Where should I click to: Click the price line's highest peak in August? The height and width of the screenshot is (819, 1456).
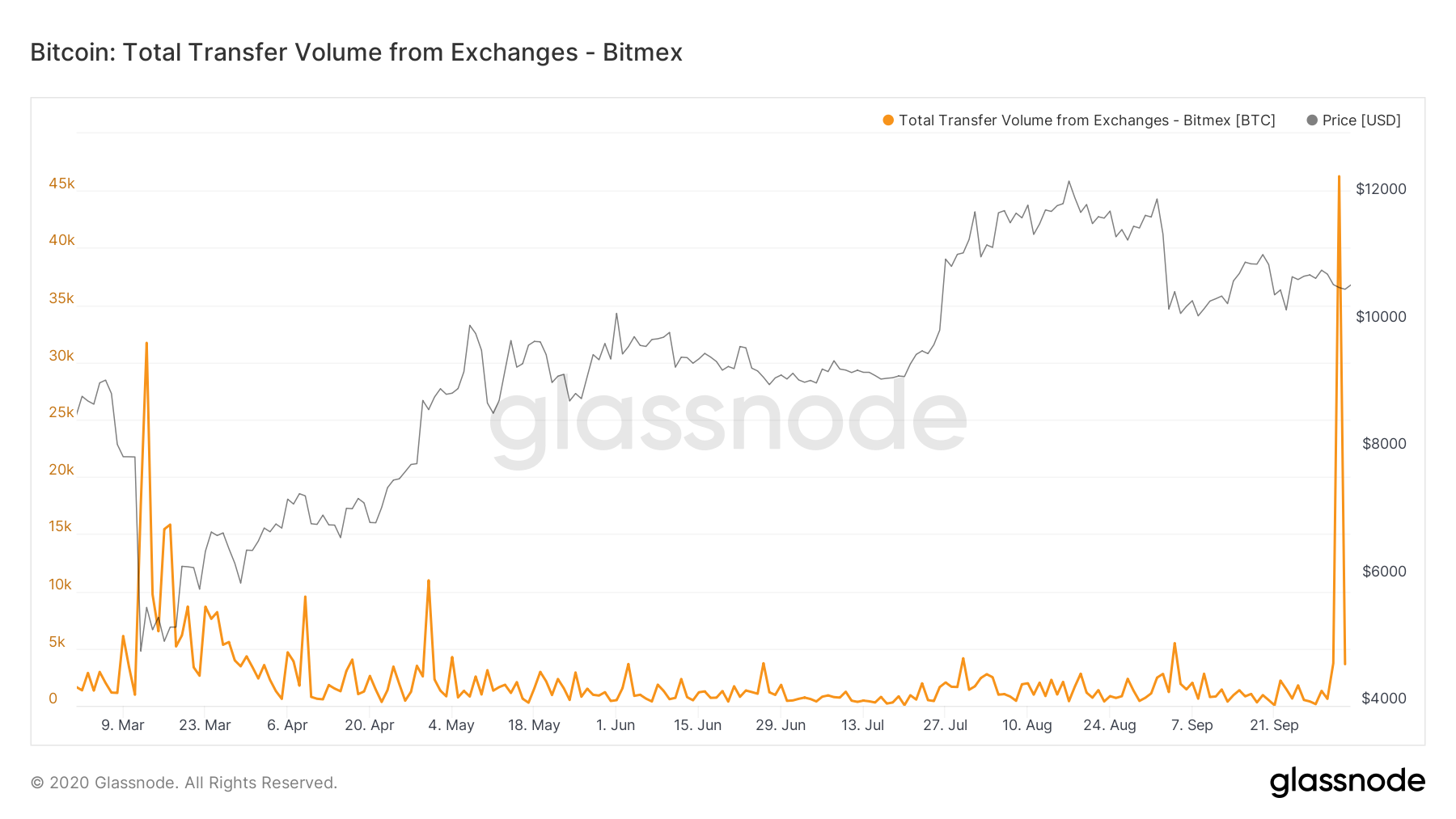pos(1069,181)
